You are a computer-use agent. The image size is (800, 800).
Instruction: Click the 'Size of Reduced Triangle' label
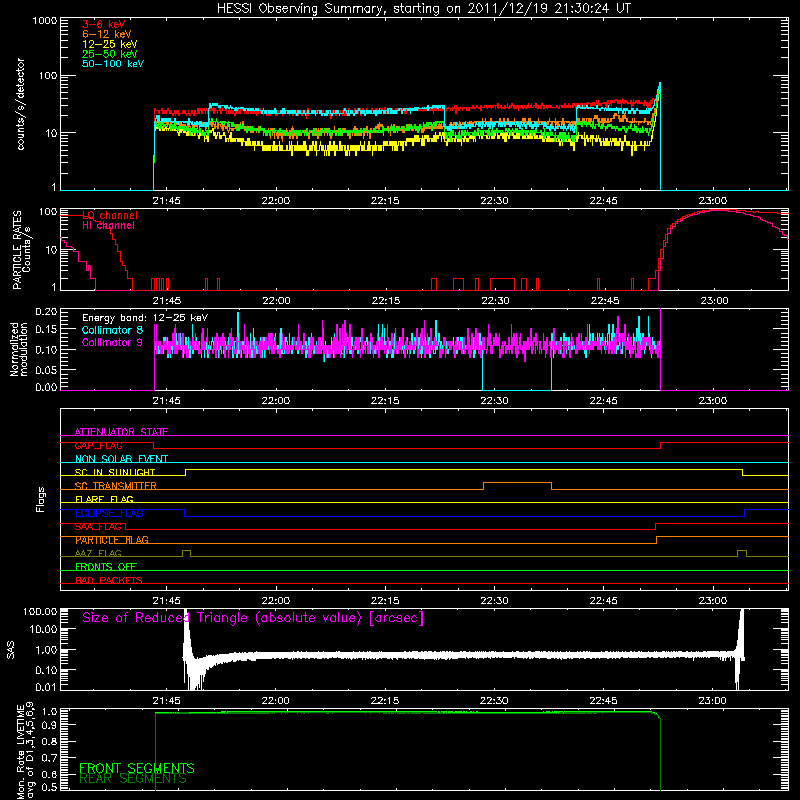pyautogui.click(x=253, y=618)
